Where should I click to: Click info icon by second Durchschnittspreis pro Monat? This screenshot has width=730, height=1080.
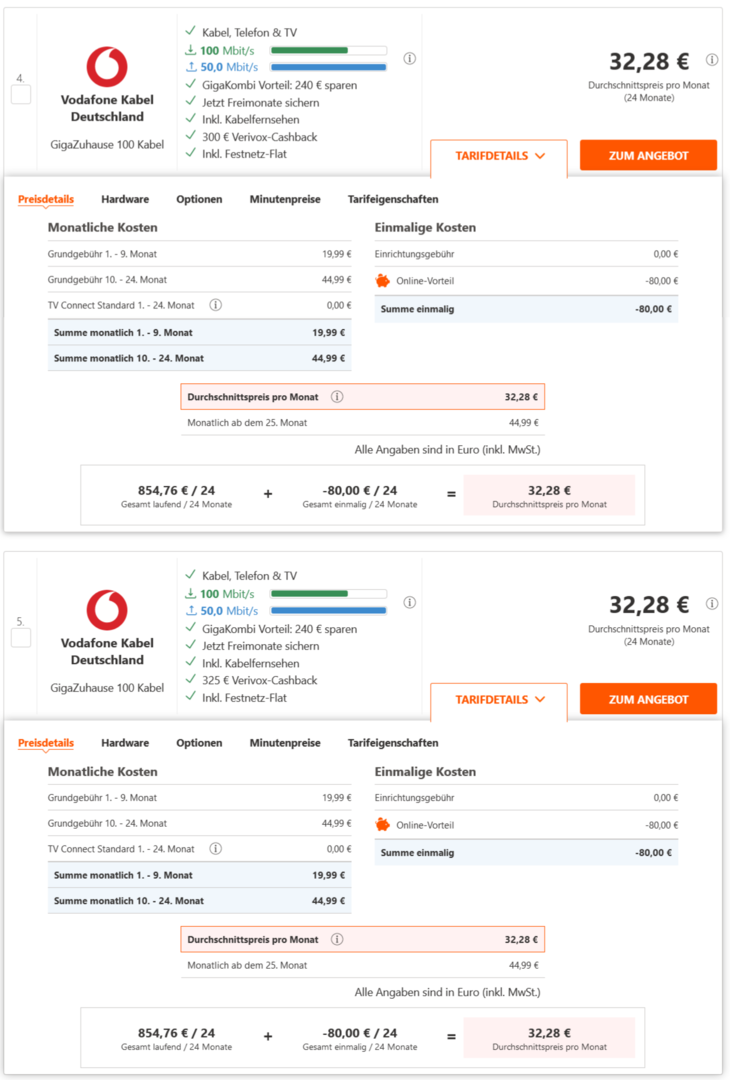click(337, 940)
